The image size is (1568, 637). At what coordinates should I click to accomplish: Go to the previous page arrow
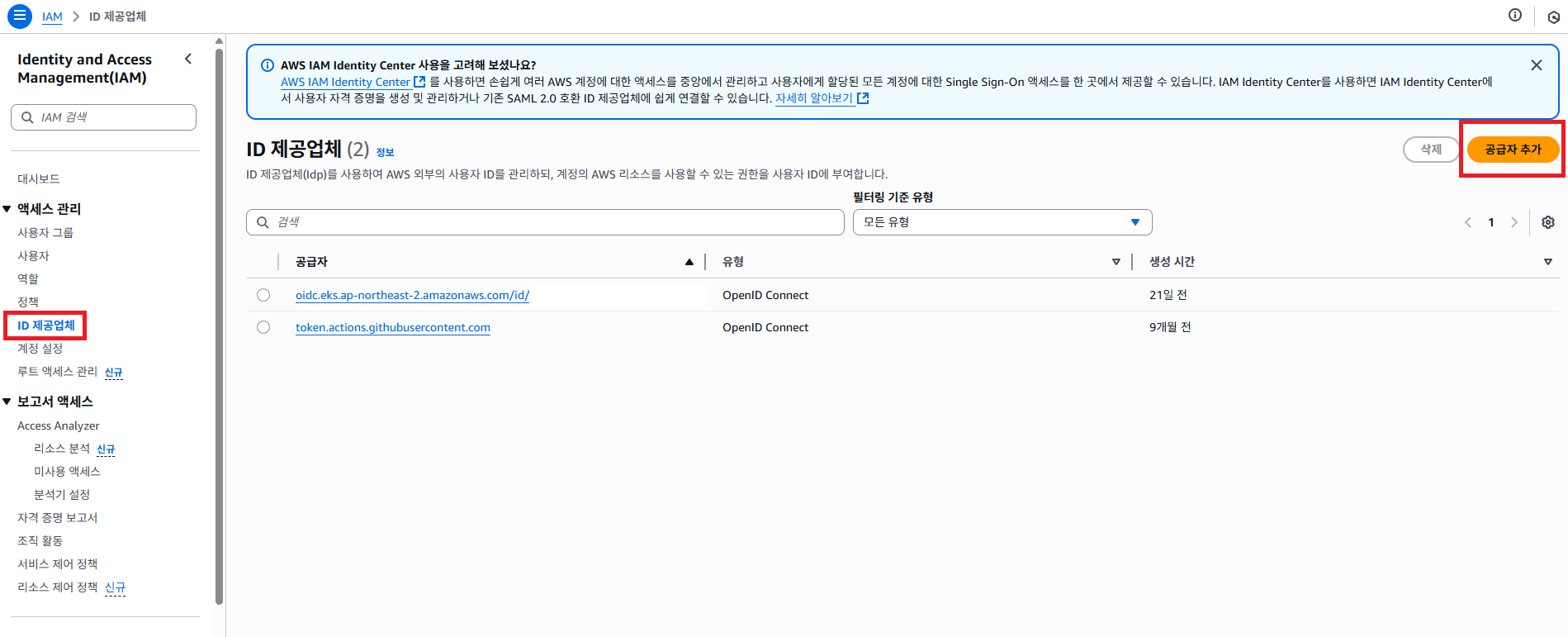pyautogui.click(x=1468, y=222)
